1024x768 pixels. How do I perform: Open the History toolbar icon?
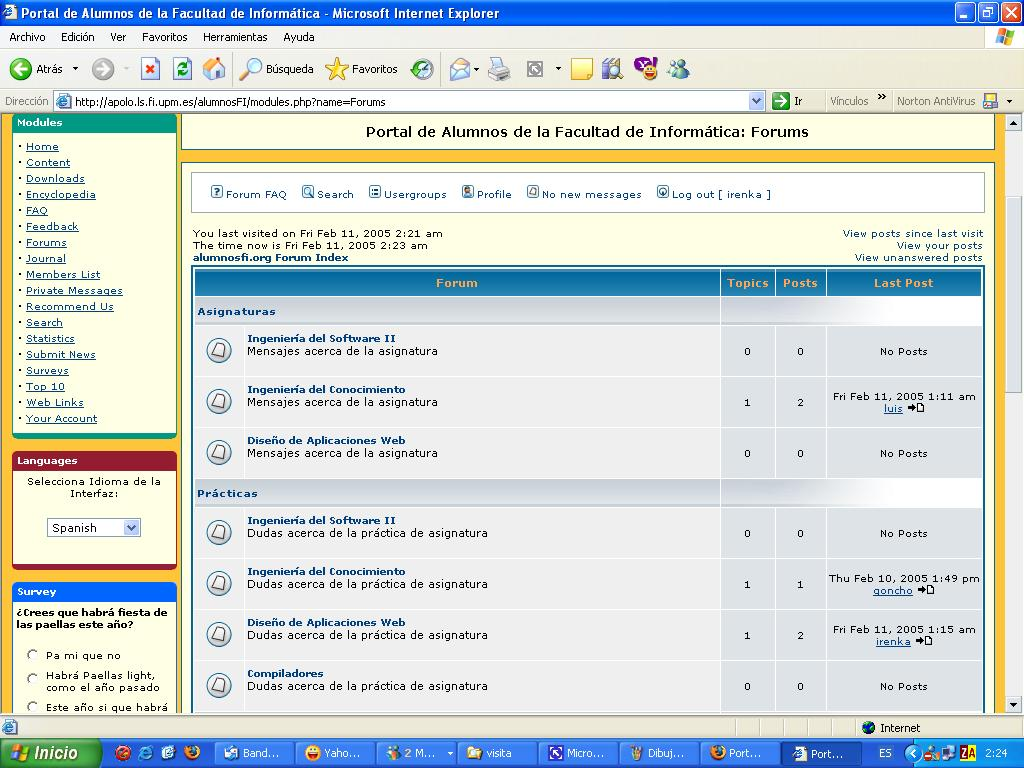click(422, 69)
